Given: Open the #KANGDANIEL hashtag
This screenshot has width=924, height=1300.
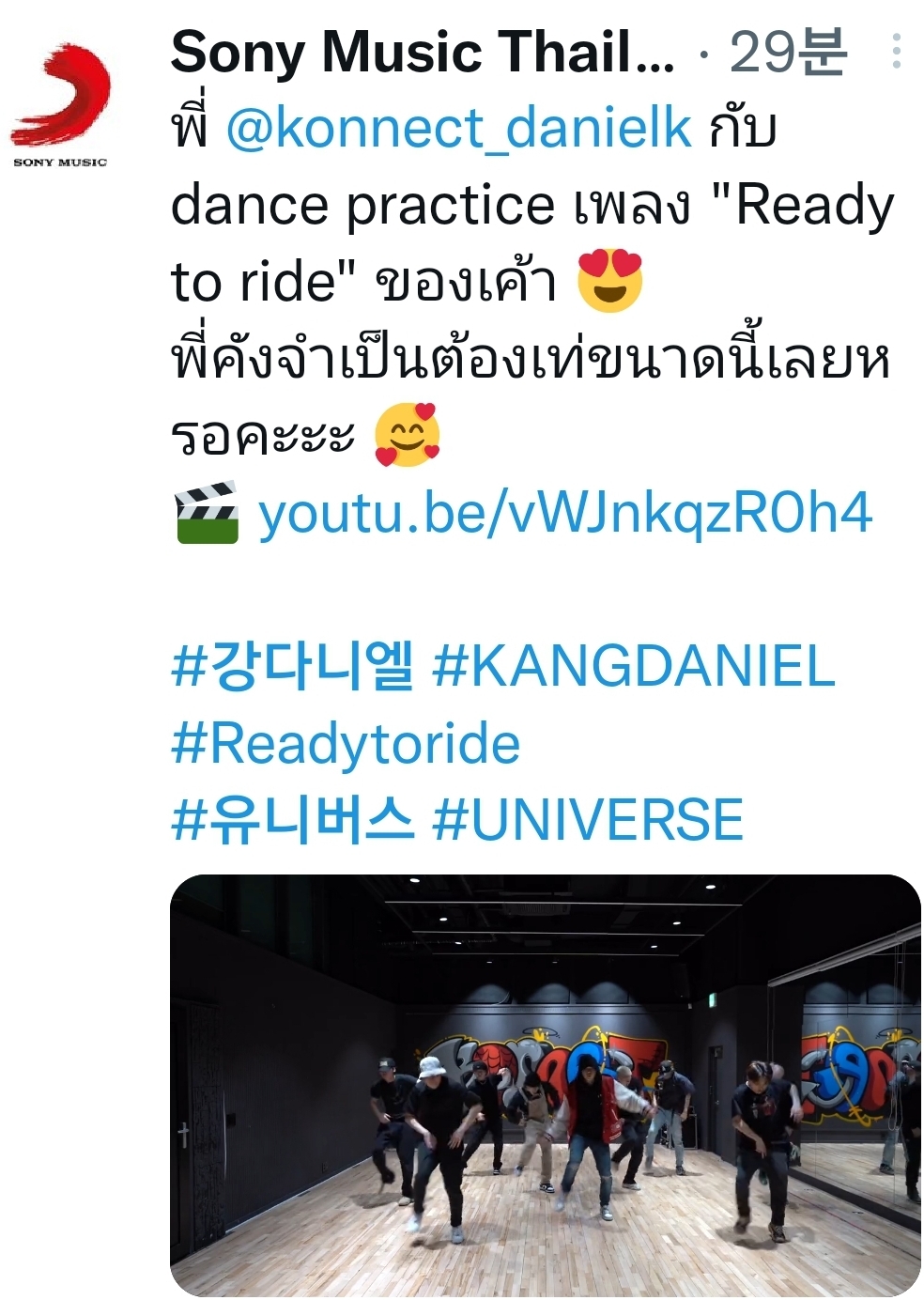Looking at the screenshot, I should [x=634, y=666].
